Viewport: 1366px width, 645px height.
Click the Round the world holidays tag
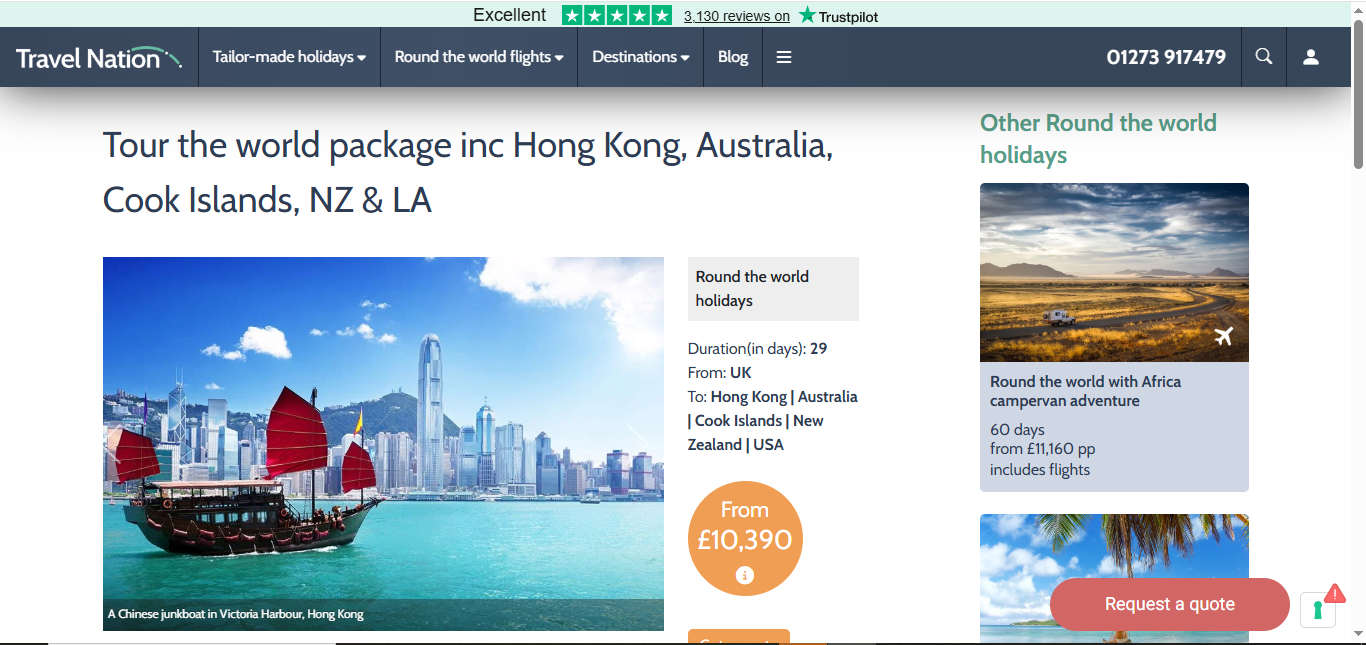(752, 289)
